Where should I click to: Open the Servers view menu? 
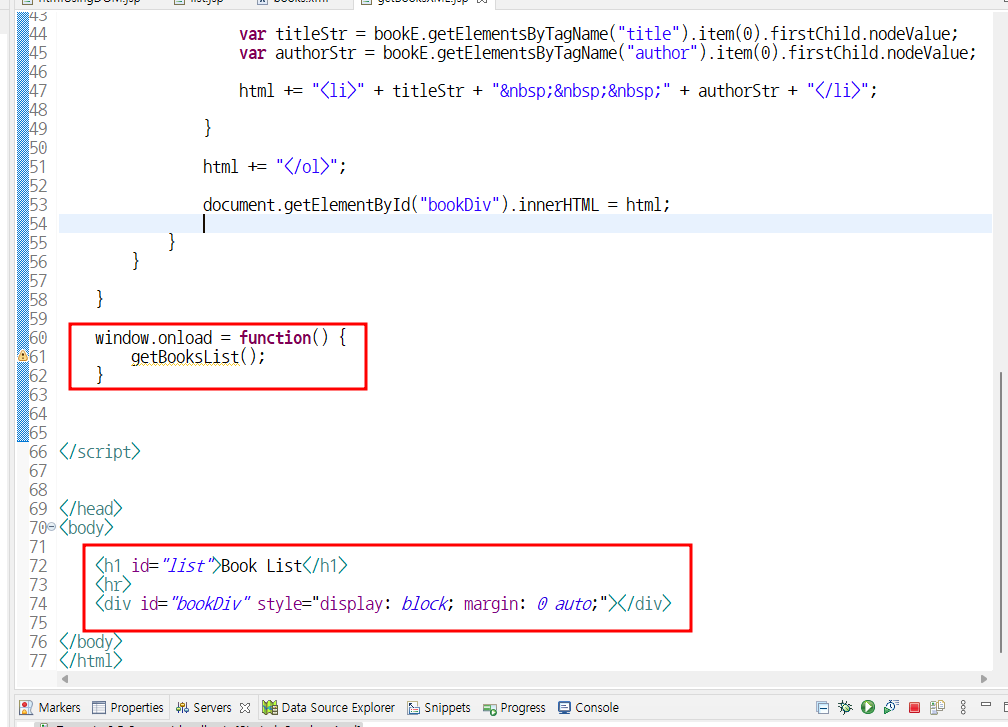[963, 708]
